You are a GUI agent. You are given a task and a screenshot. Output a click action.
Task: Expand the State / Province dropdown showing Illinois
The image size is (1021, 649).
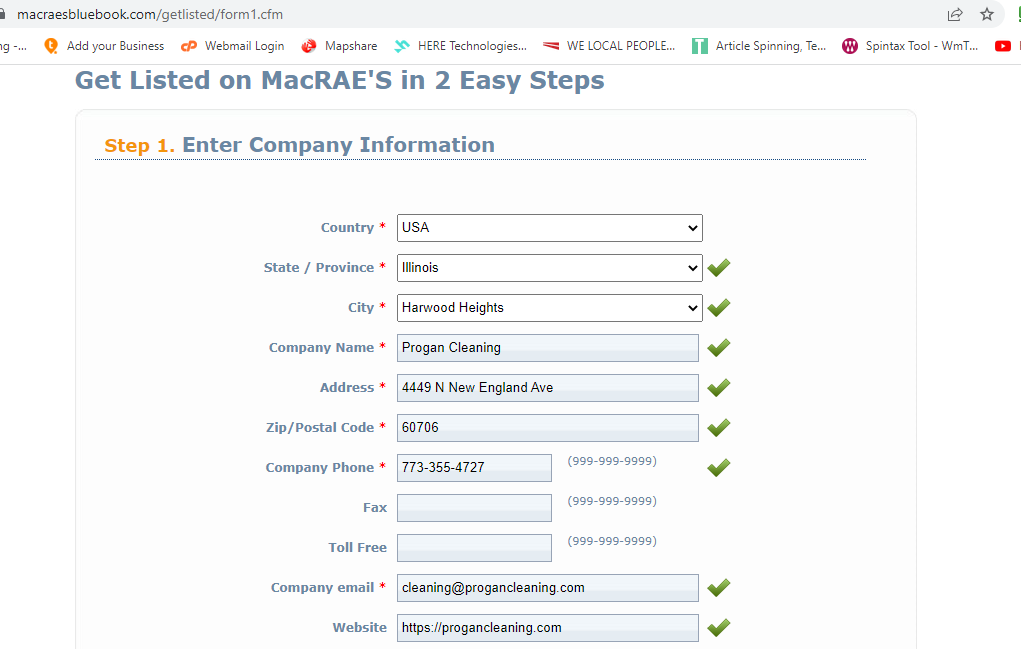coord(550,268)
